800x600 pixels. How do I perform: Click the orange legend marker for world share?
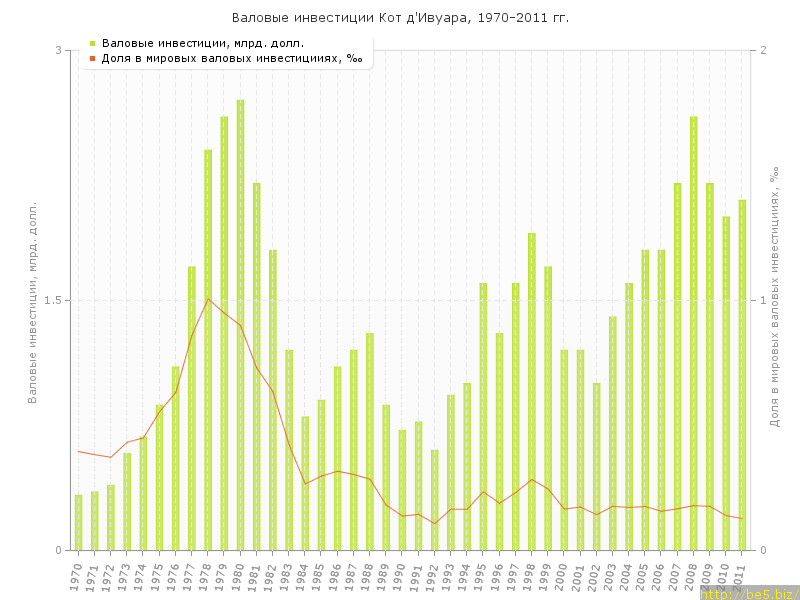point(92,58)
